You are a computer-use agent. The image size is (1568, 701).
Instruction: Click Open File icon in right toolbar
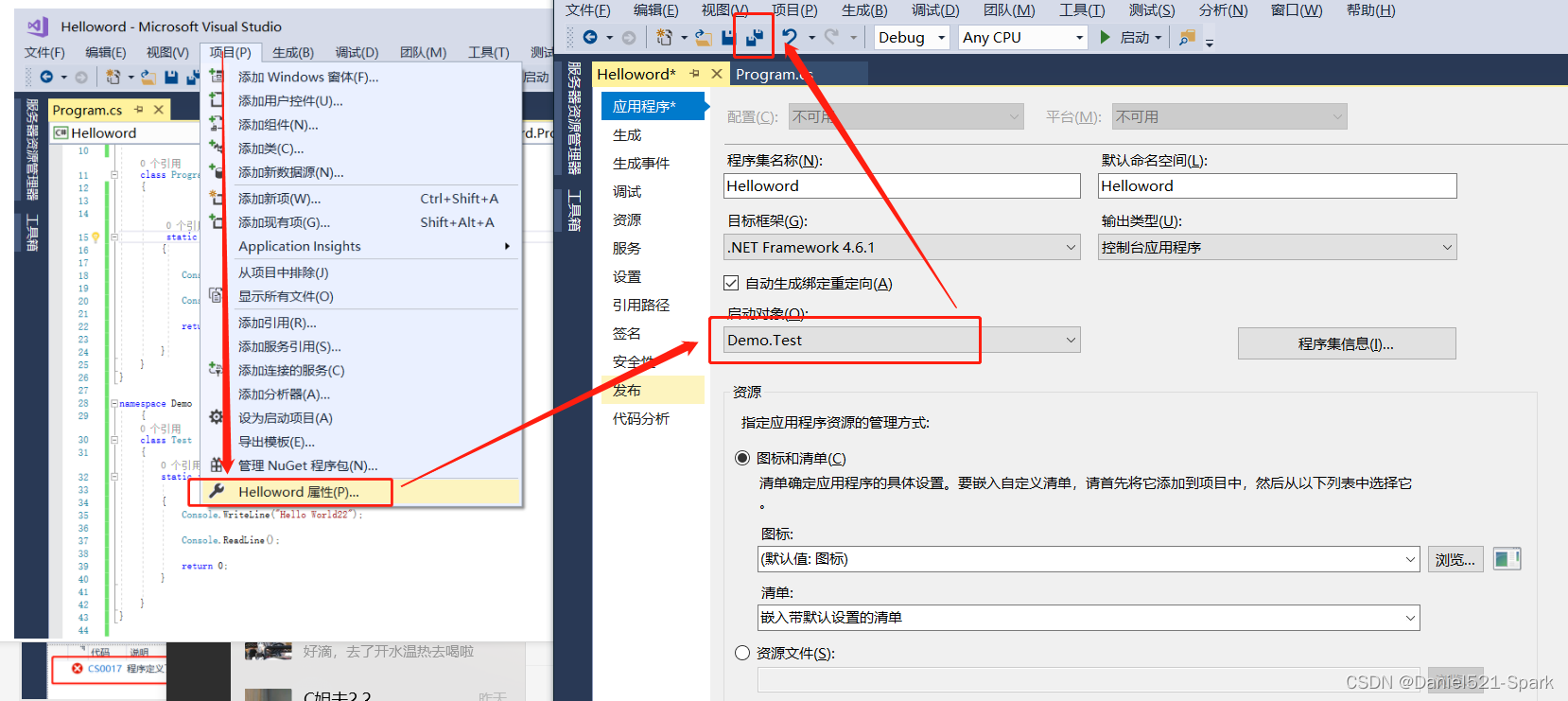coord(703,37)
